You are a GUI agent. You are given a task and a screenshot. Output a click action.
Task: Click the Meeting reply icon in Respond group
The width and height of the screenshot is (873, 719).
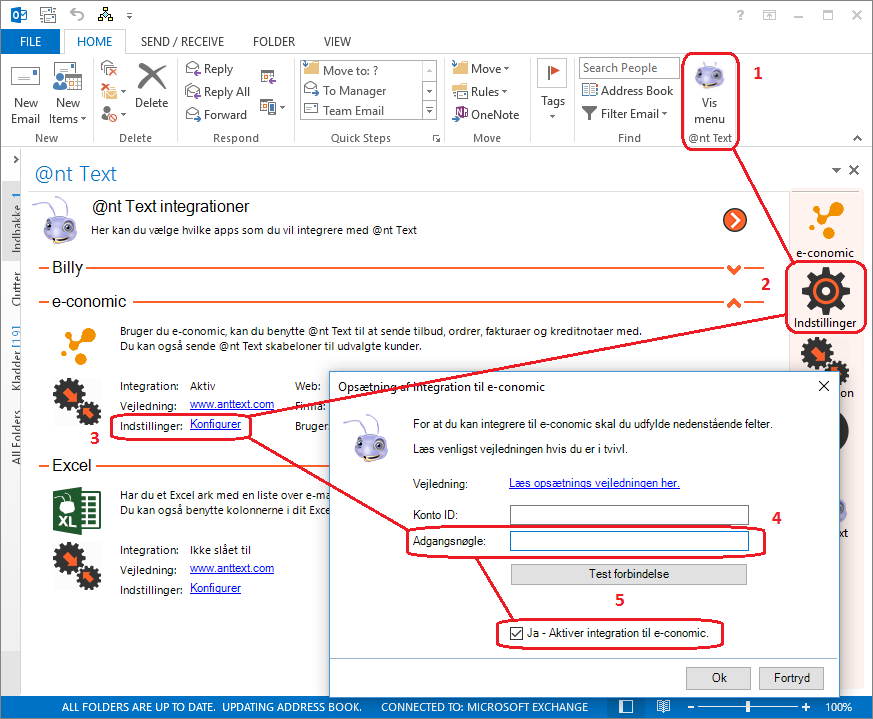(x=268, y=76)
